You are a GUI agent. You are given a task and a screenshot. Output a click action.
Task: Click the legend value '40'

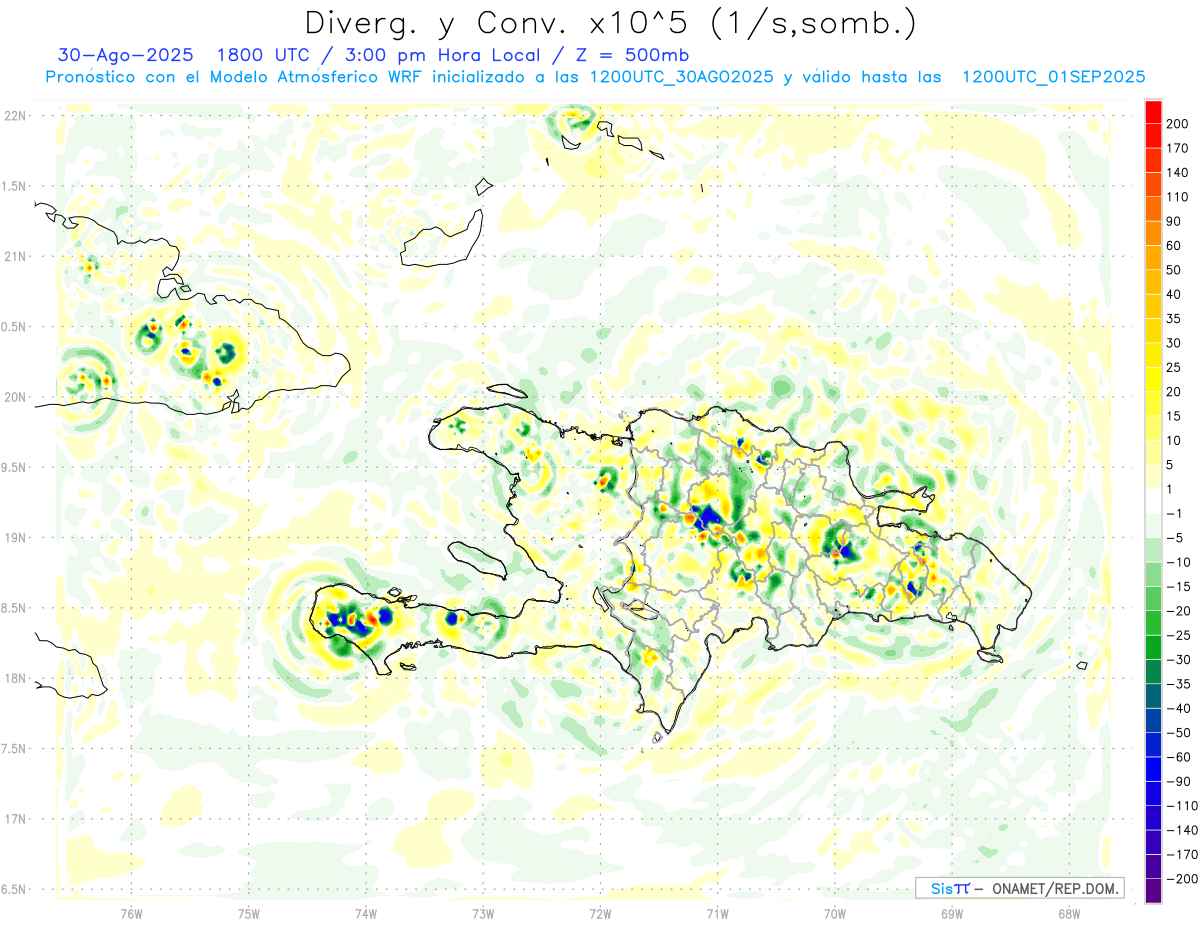pos(1174,294)
